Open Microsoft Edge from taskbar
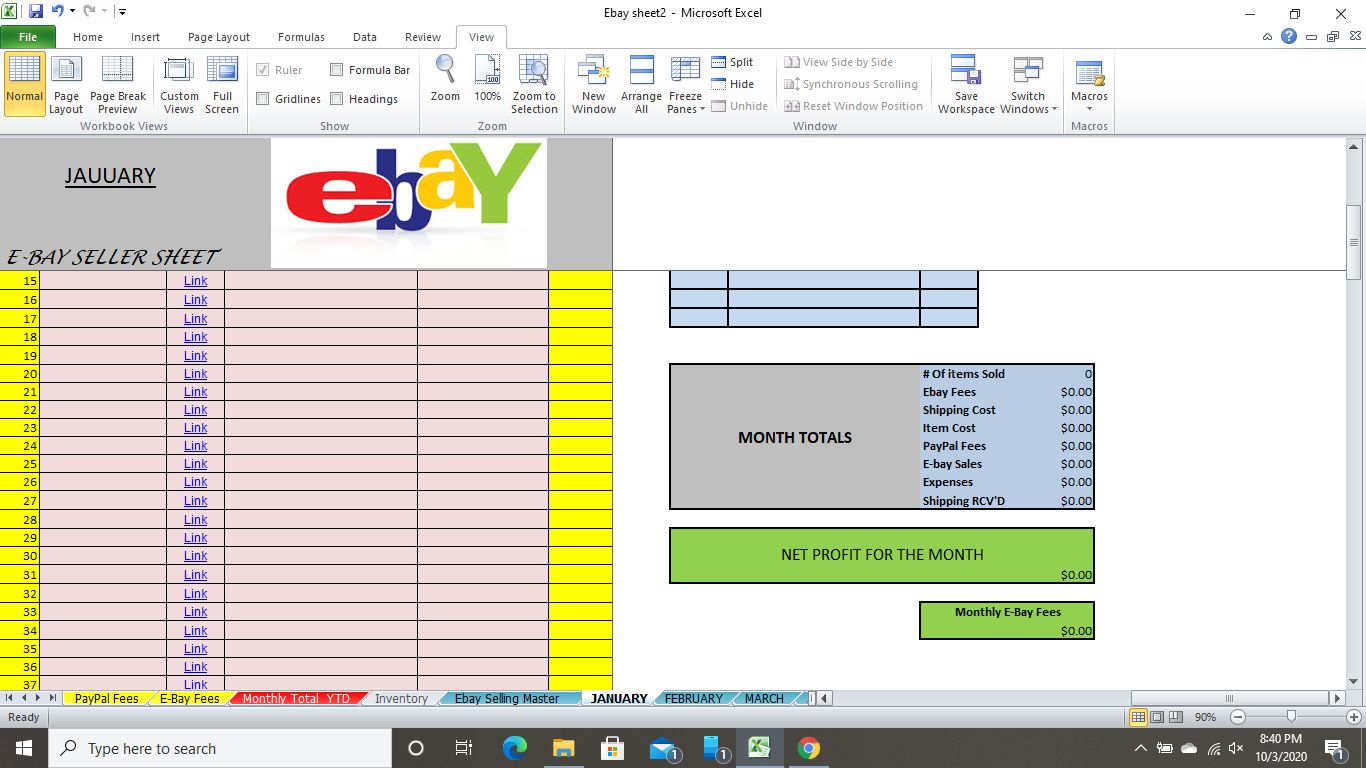Screen dimensions: 1366x768 515,748
